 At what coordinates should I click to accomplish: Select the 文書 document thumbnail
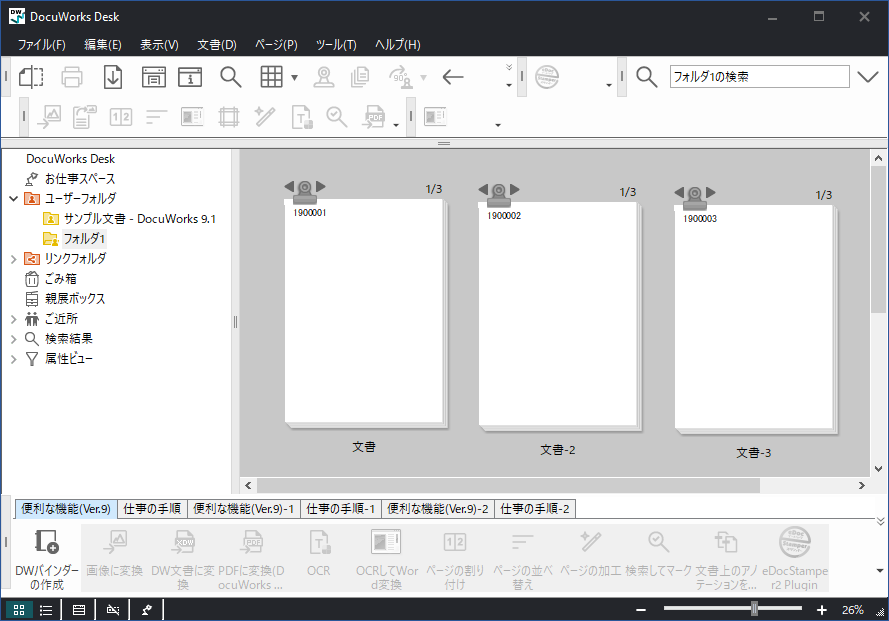(365, 312)
